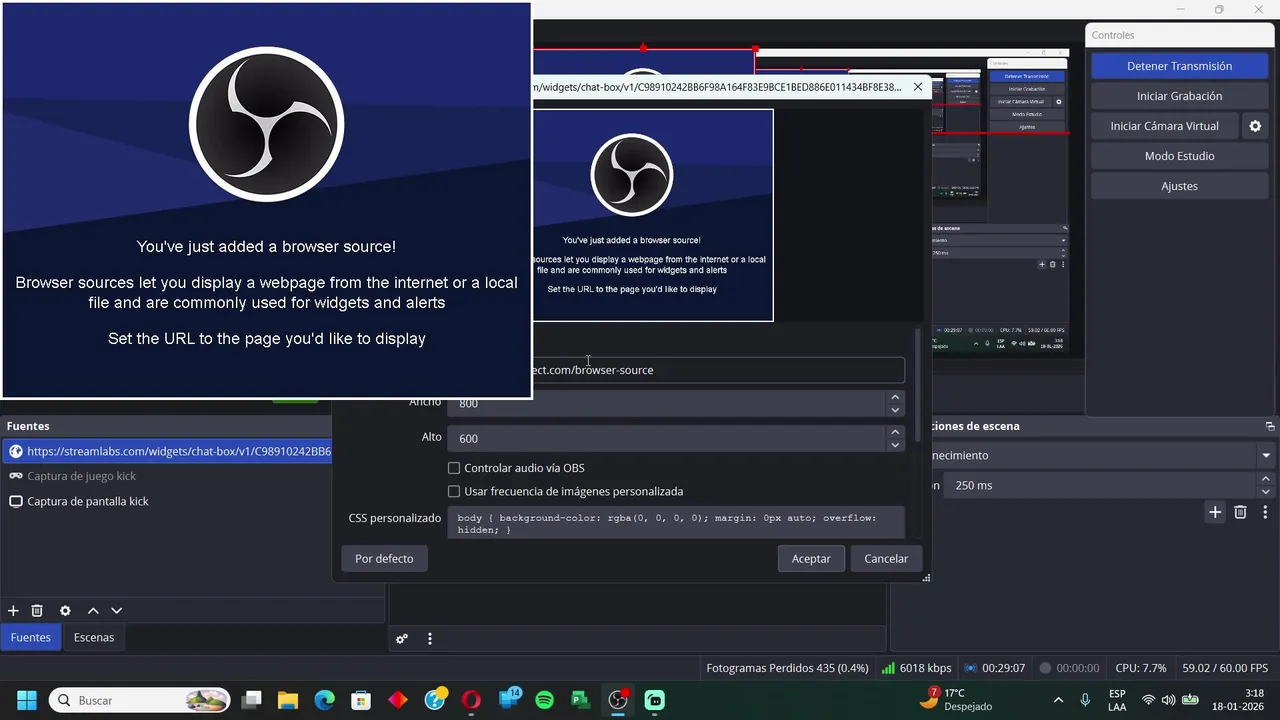Click the microphone tray icon
Screen dimensions: 1280x720
pos(1085,700)
